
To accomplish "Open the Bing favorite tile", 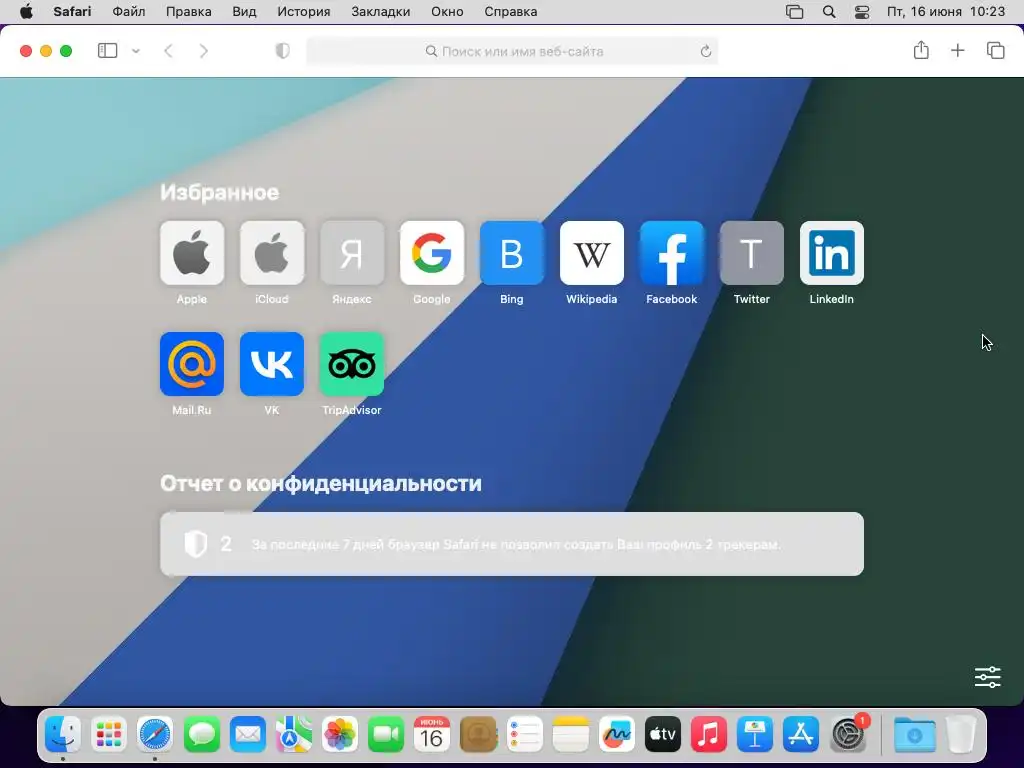I will pyautogui.click(x=512, y=253).
